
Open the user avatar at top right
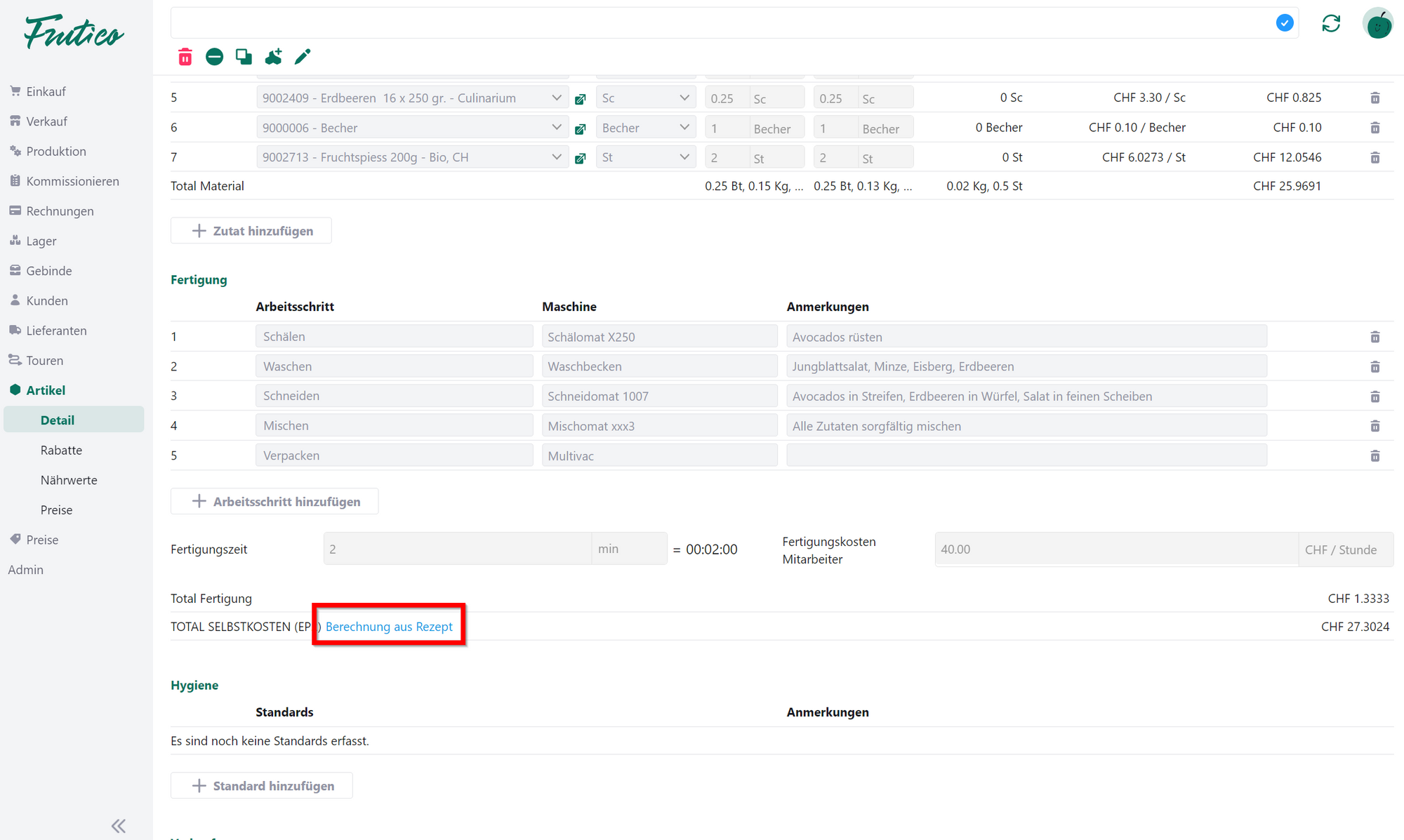[1377, 24]
